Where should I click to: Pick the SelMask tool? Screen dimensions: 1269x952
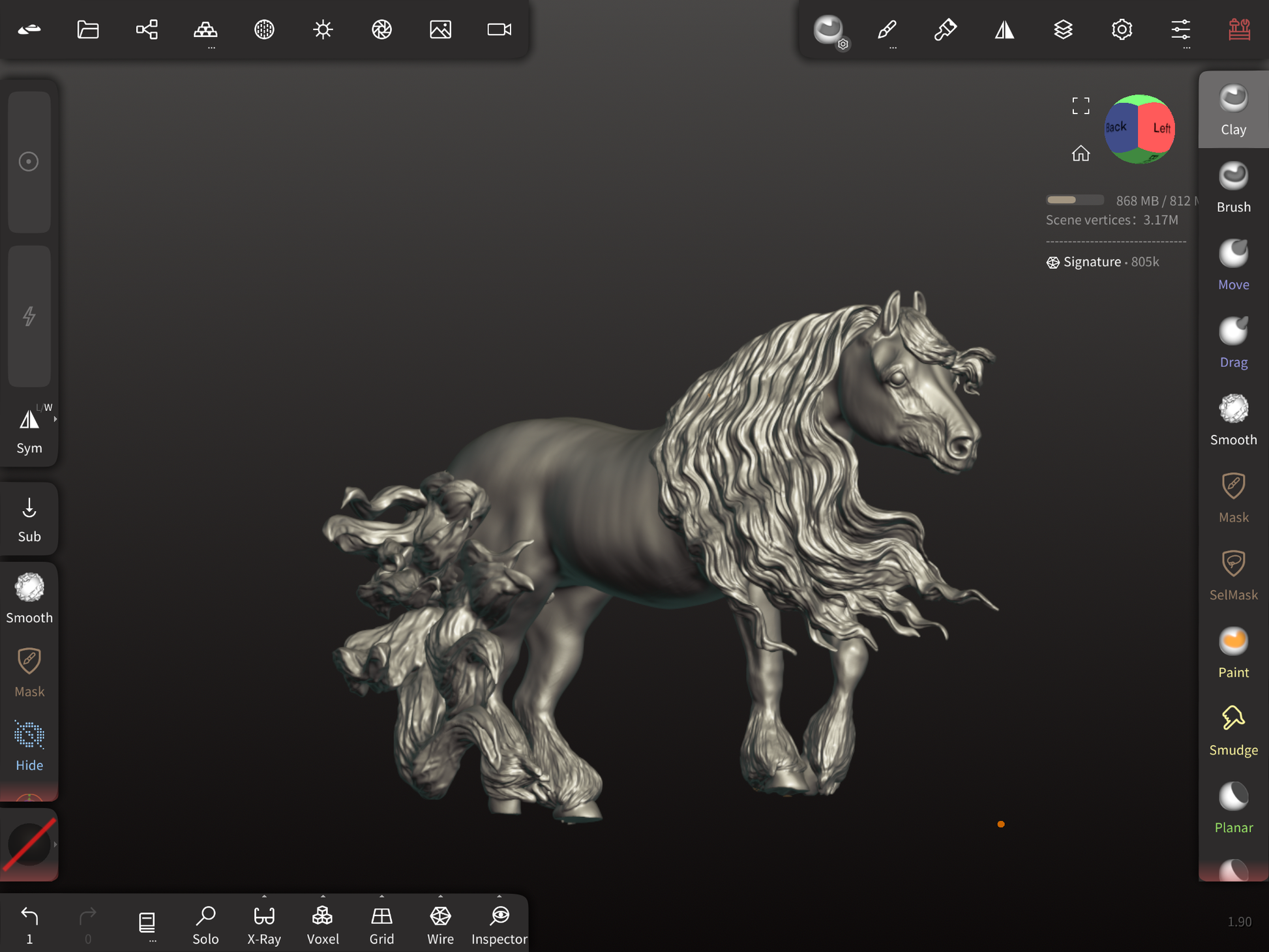point(1233,575)
